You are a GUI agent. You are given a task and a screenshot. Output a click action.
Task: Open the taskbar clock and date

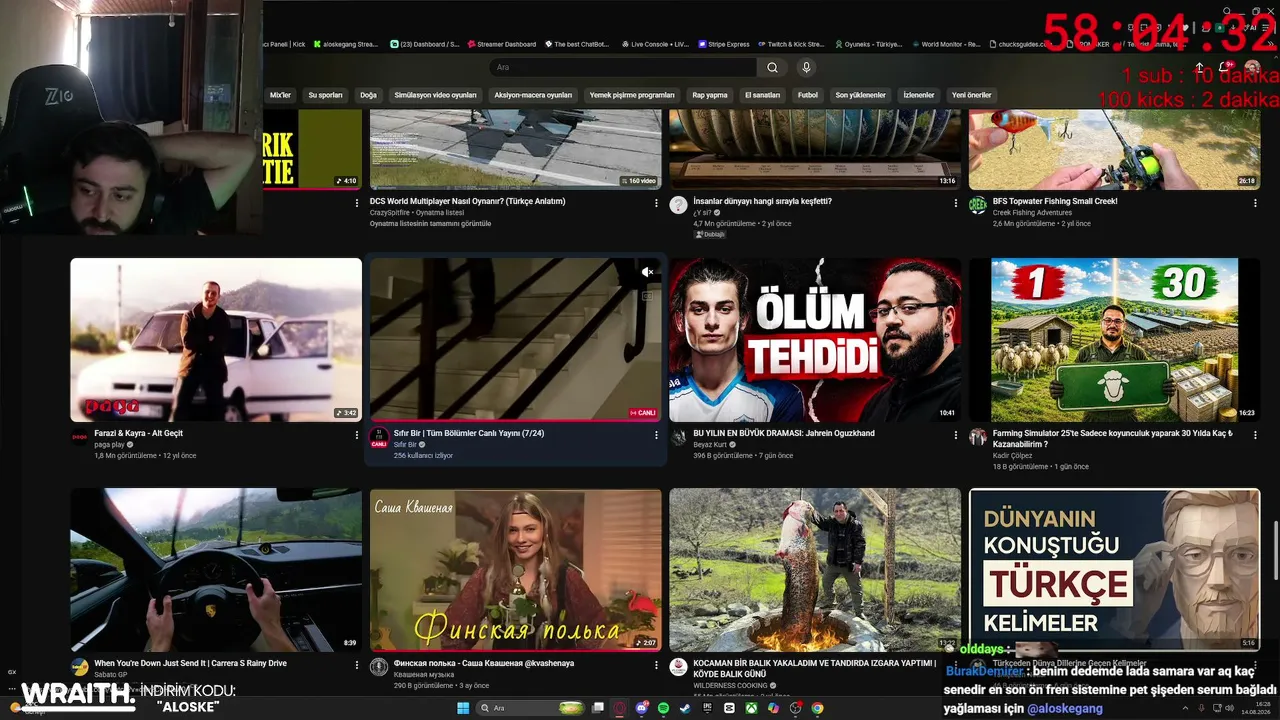[x=1254, y=708]
